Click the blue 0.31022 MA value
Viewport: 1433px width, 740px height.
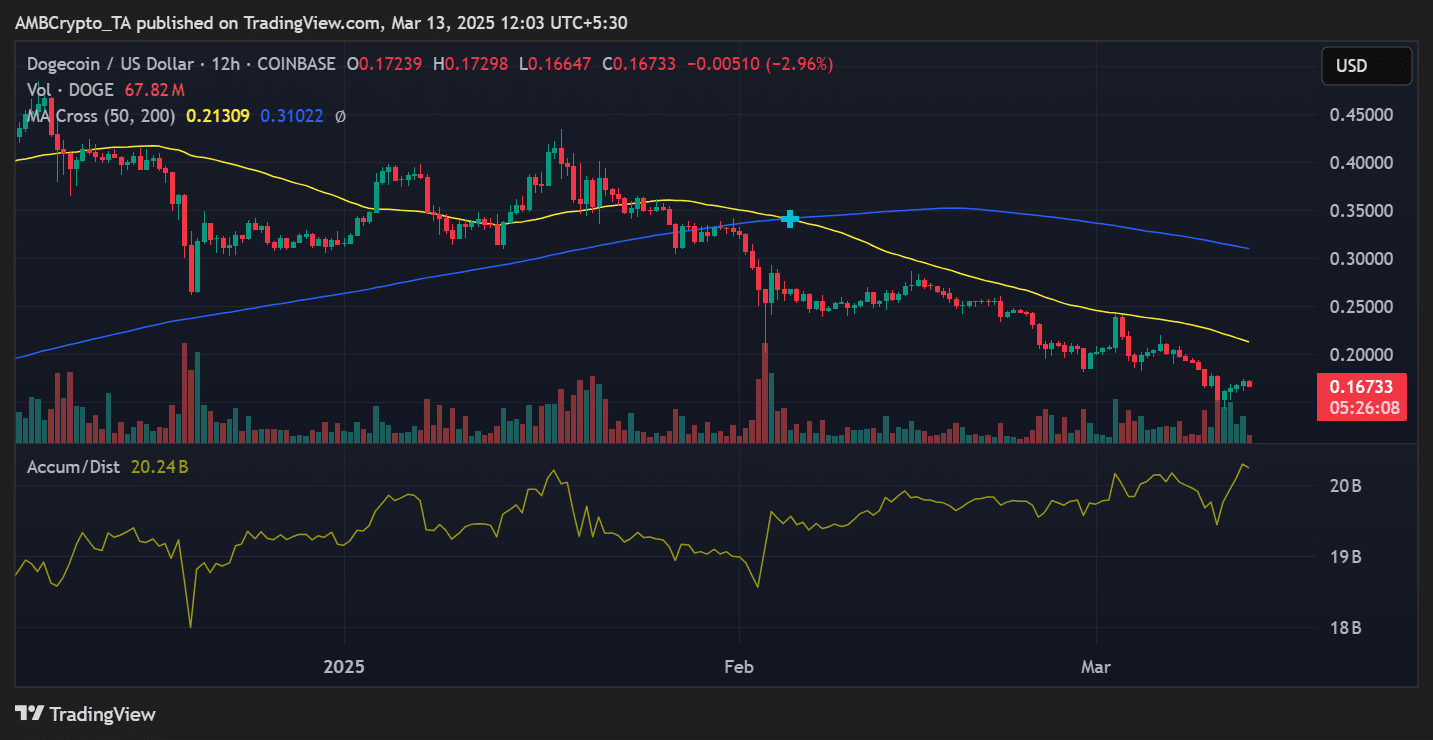[x=291, y=116]
